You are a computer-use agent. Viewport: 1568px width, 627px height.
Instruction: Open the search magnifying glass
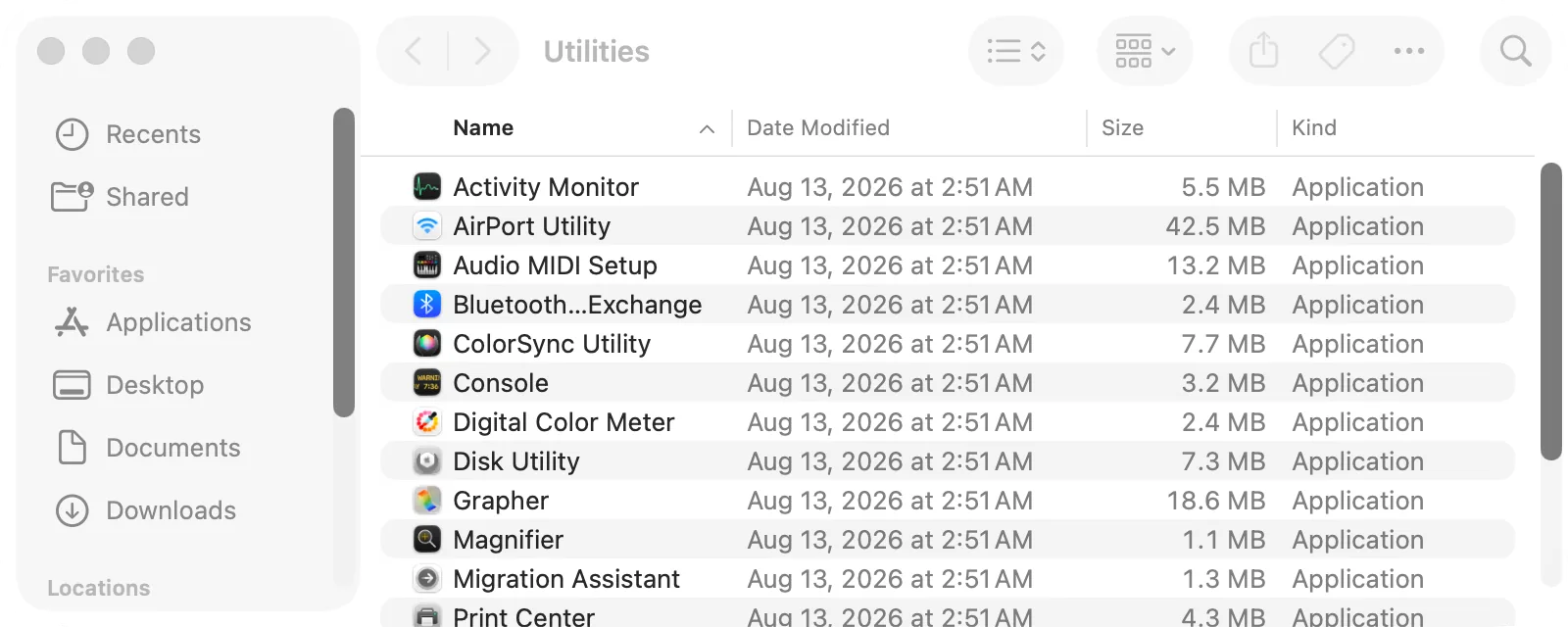[x=1515, y=51]
